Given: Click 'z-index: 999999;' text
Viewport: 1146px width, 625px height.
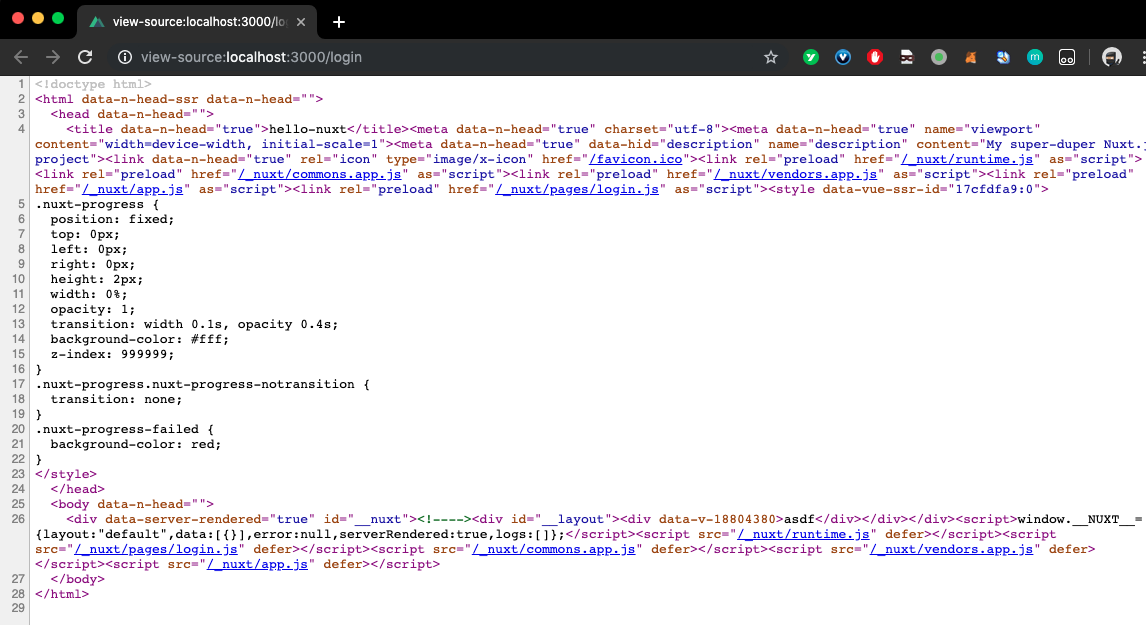Looking at the screenshot, I should [x=112, y=354].
